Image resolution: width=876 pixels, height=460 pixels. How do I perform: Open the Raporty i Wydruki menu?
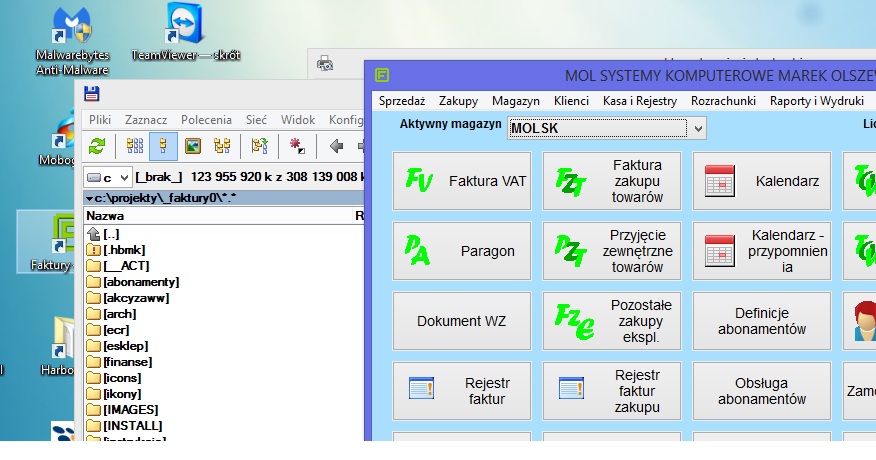click(817, 101)
